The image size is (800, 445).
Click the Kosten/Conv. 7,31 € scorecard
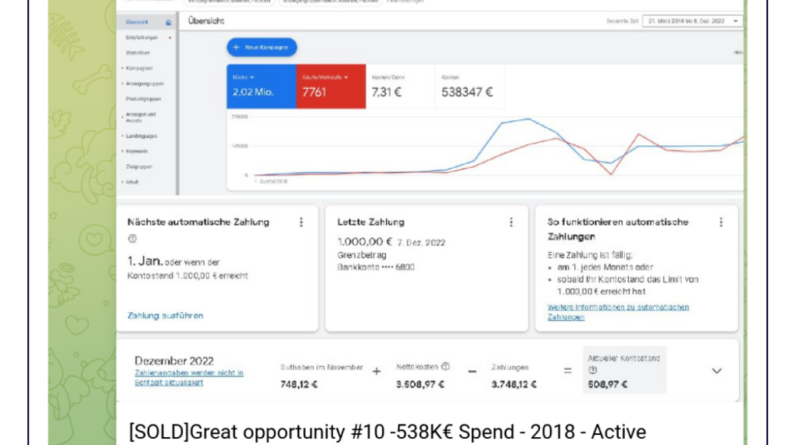401,86
